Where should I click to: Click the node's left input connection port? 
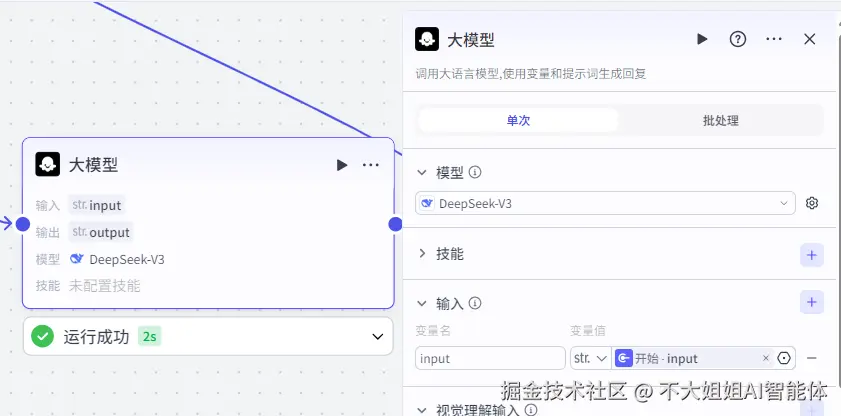pyautogui.click(x=23, y=224)
